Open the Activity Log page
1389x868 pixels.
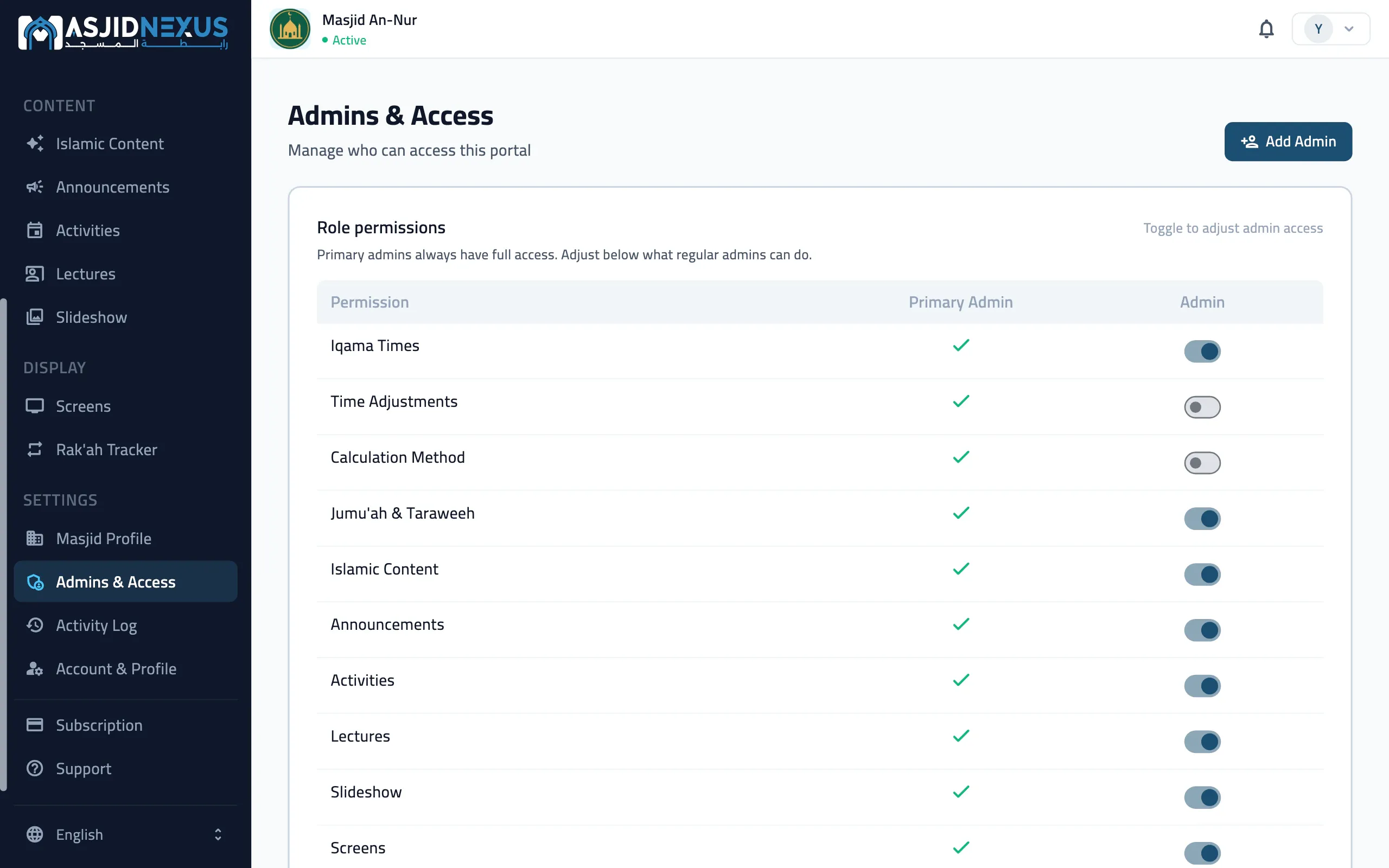(125, 625)
